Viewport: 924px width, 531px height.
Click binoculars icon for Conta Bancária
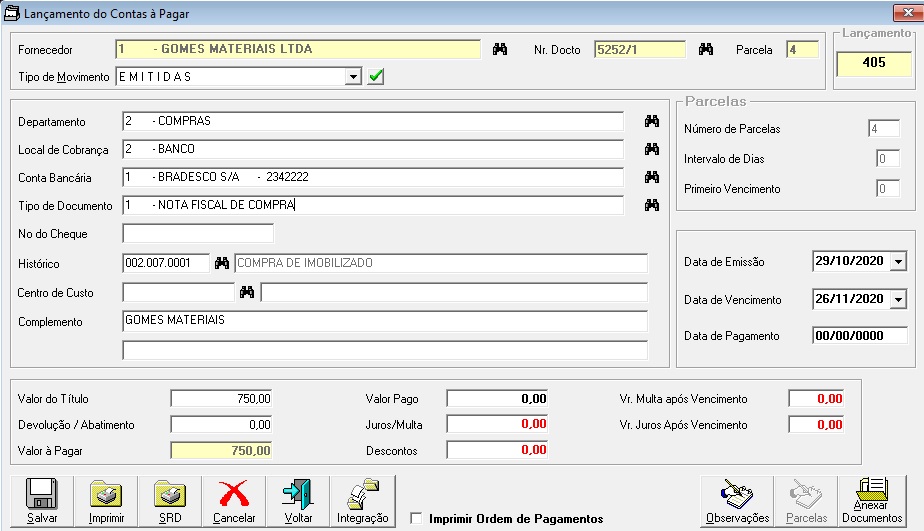tap(652, 177)
